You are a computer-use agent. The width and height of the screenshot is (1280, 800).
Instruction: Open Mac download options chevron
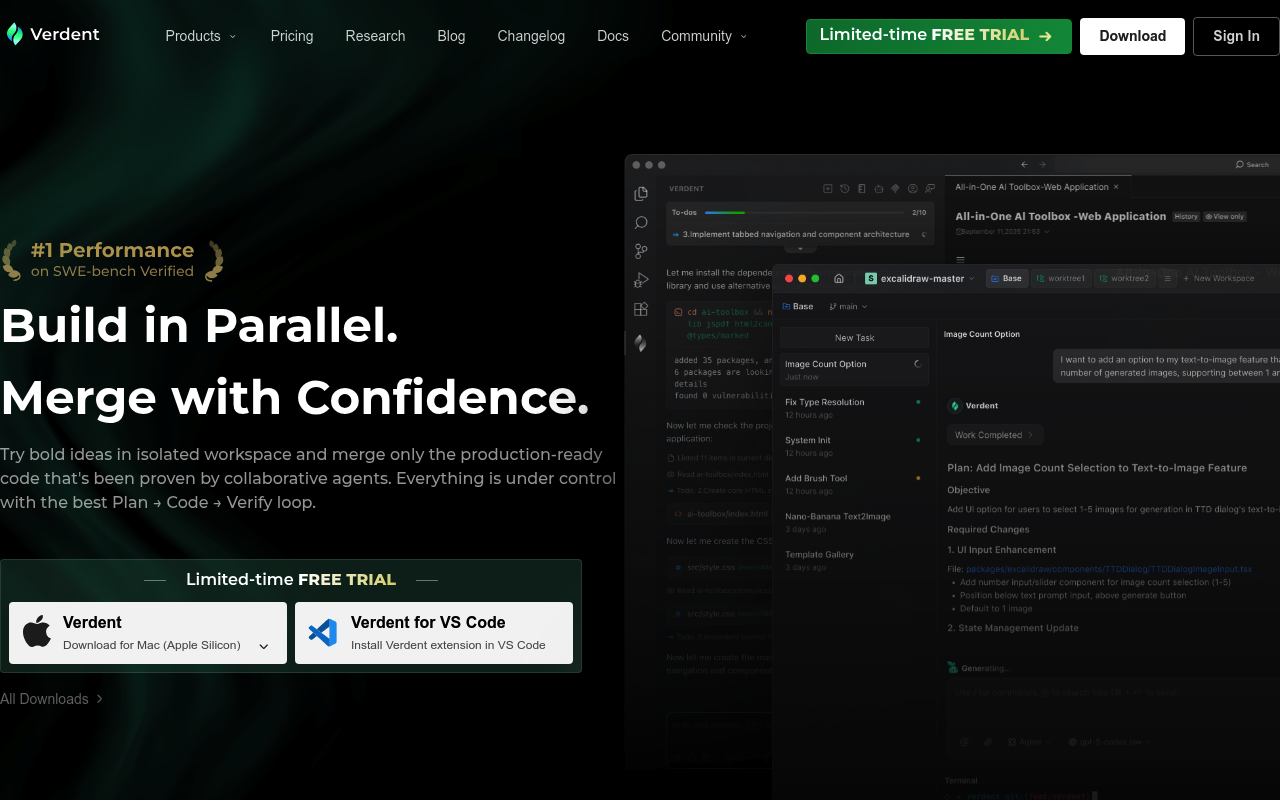pos(264,646)
